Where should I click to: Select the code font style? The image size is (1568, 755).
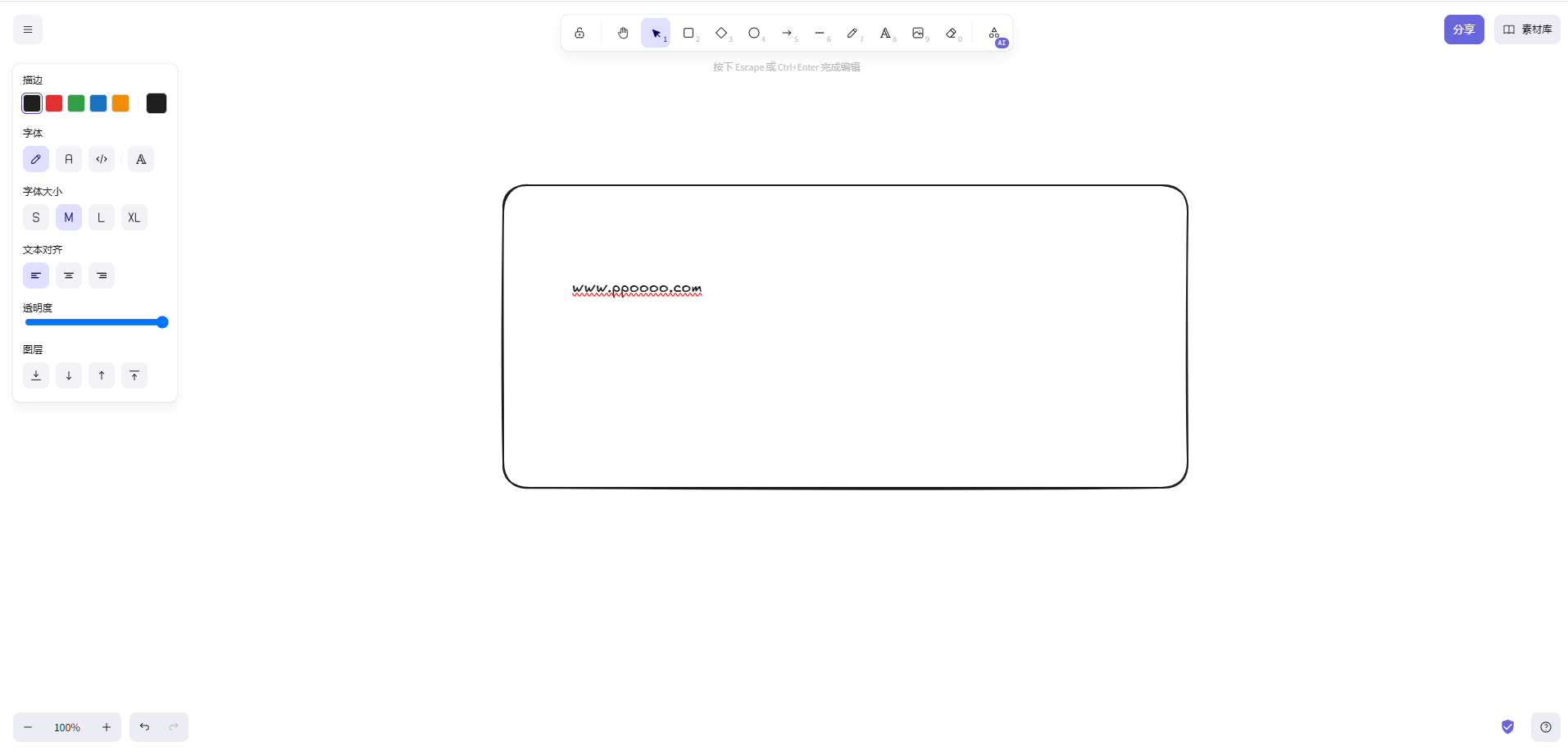pyautogui.click(x=102, y=159)
